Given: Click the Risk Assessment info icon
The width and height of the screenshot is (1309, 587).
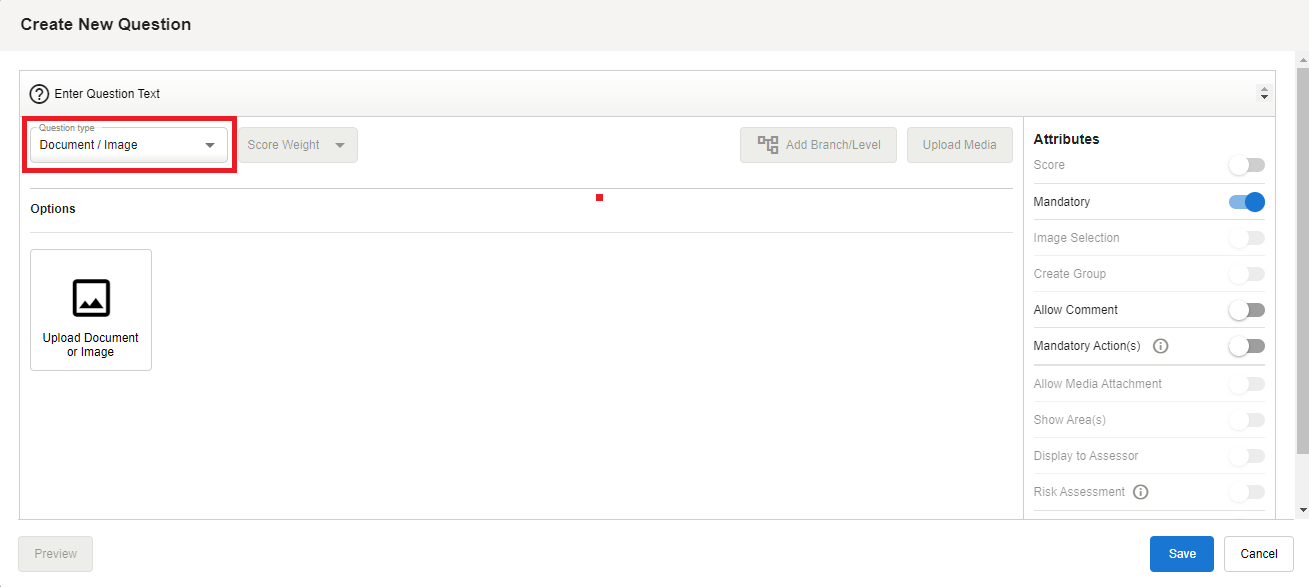Looking at the screenshot, I should tap(1141, 492).
